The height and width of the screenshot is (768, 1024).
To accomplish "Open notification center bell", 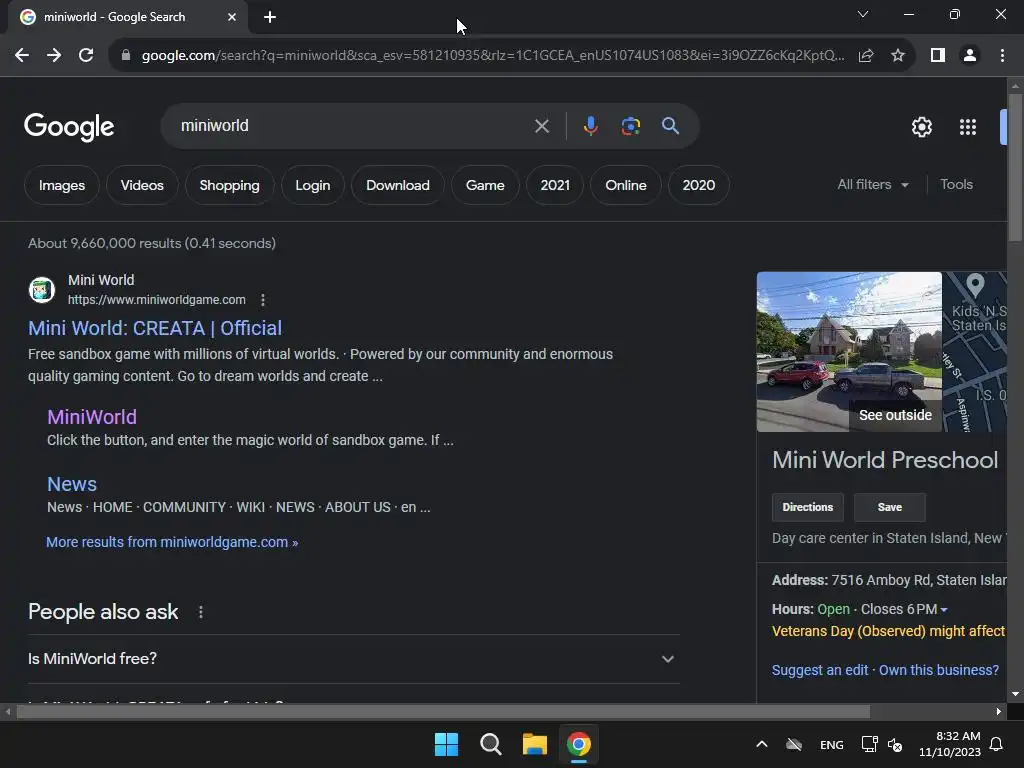I will pyautogui.click(x=996, y=744).
